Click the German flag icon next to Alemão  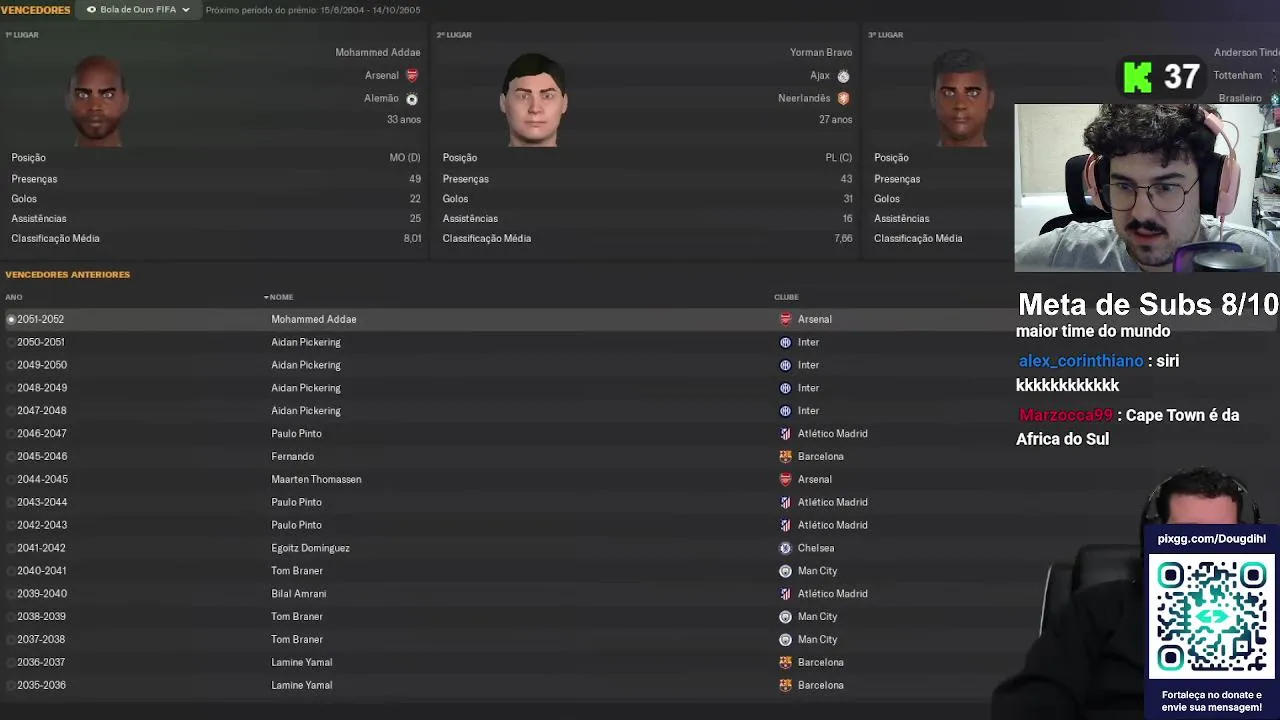412,99
